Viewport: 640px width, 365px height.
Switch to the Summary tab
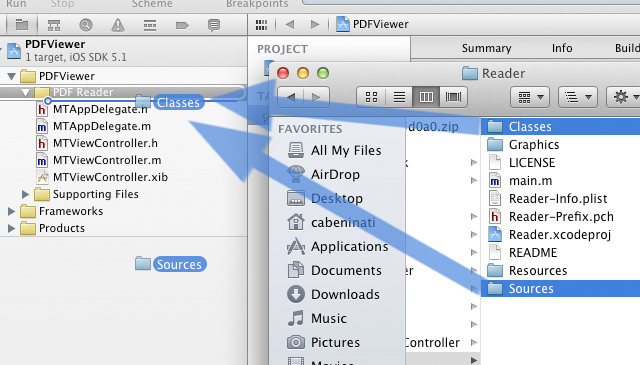pos(486,48)
